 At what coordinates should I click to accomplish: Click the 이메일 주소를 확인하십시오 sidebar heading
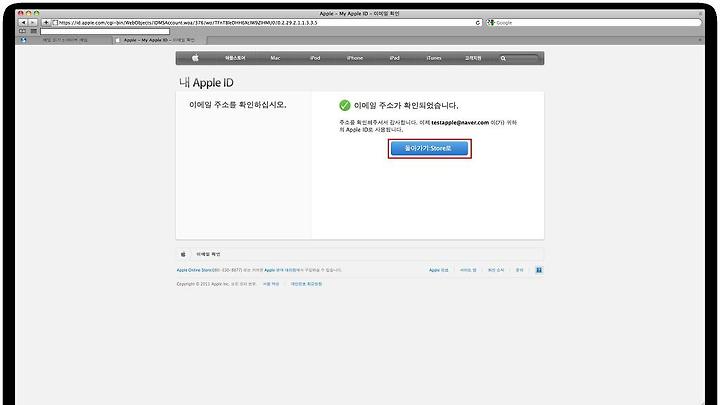[238, 105]
